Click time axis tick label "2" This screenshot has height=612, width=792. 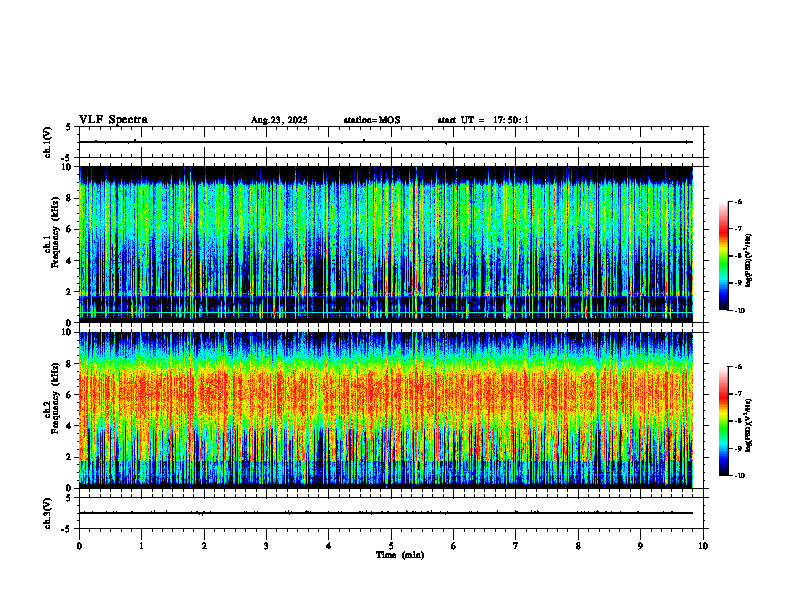coord(204,546)
